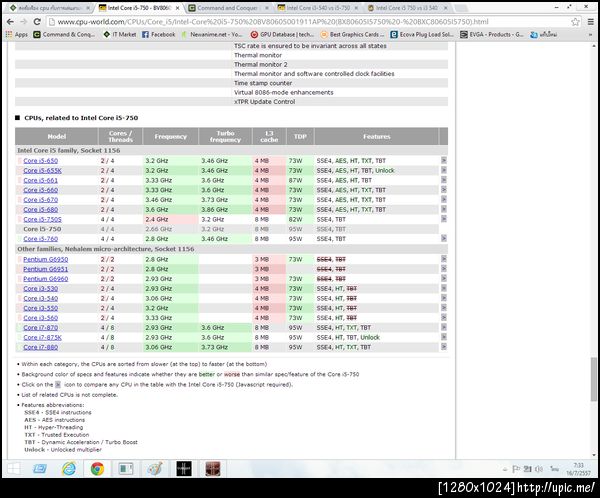This screenshot has height=498, width=600.
Task: Open the Command & Conq bookmark
Action: point(64,34)
